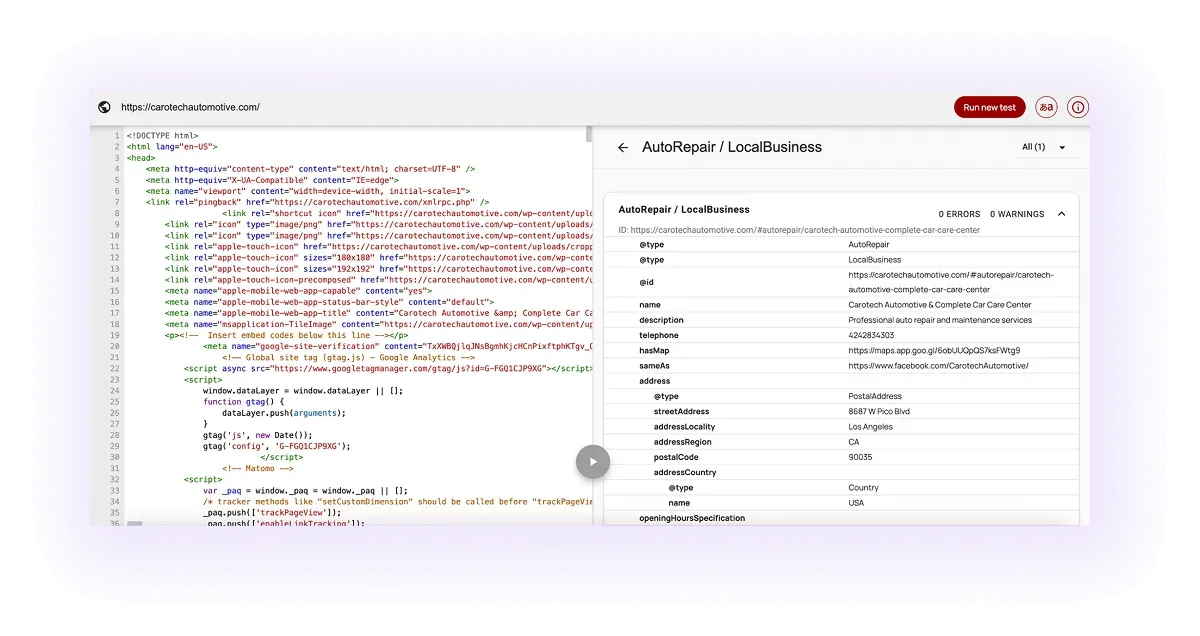Click the horizontal scrollbar in code panel
This screenshot has height=636, width=1200.
coord(135,523)
